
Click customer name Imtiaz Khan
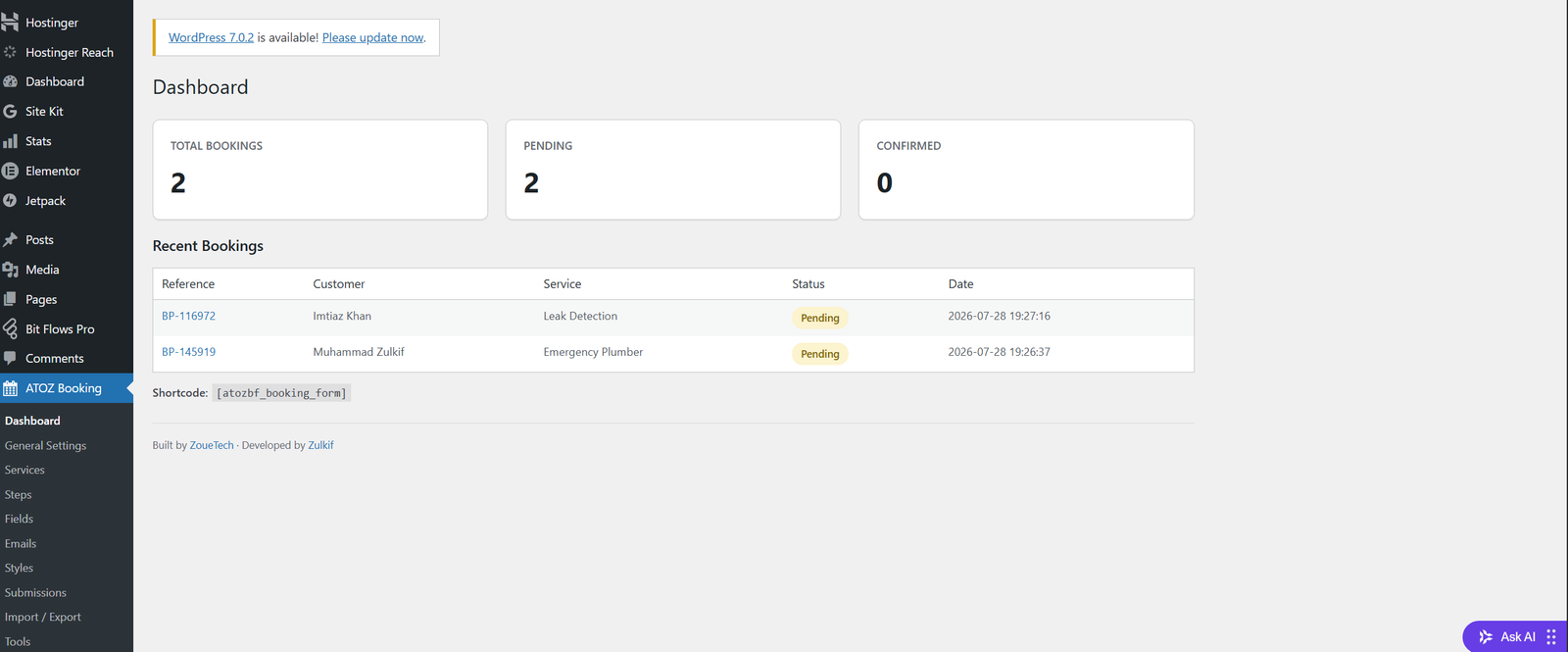(x=342, y=316)
